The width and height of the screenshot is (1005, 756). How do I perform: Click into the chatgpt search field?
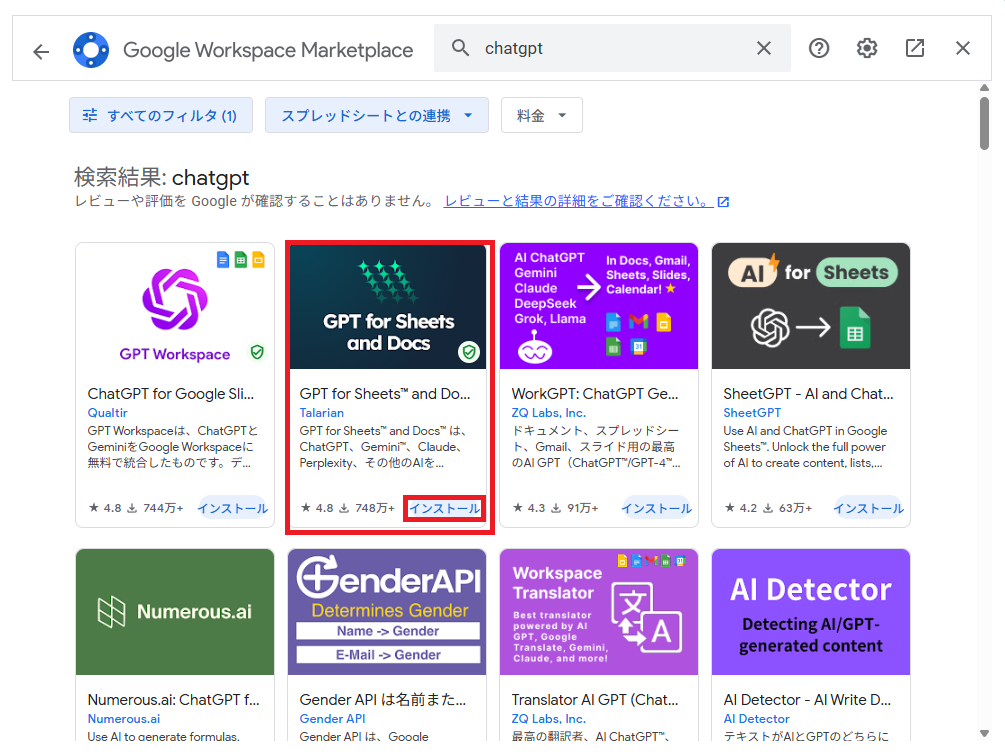(612, 48)
